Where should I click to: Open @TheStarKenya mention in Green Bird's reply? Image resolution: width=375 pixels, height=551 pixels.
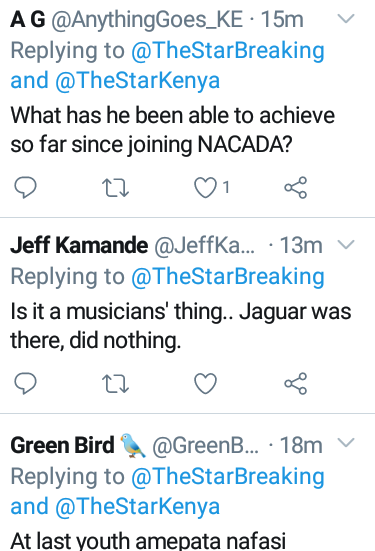pos(137,506)
